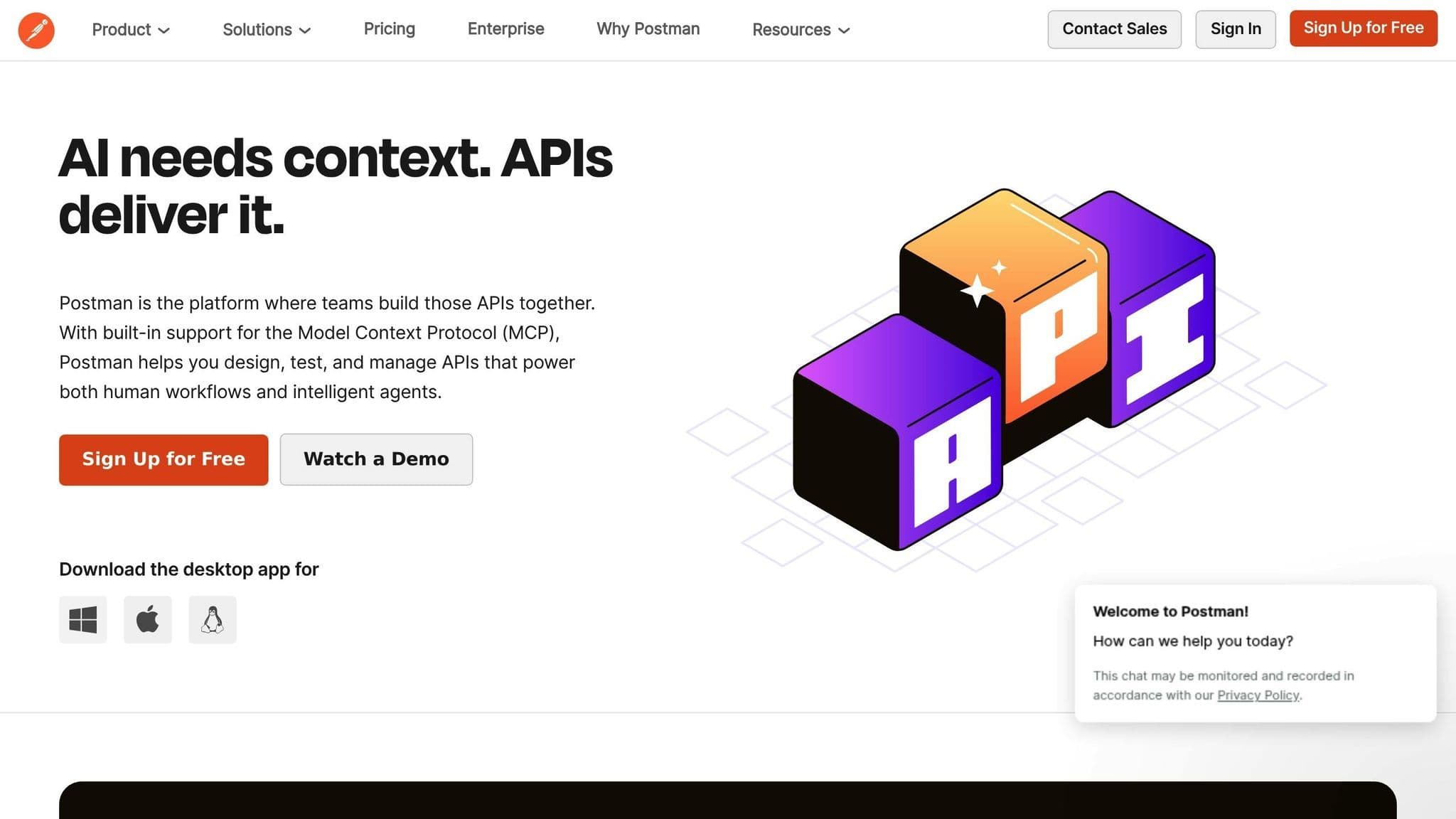
Task: Open the Privacy Policy link in chat
Action: pos(1258,695)
